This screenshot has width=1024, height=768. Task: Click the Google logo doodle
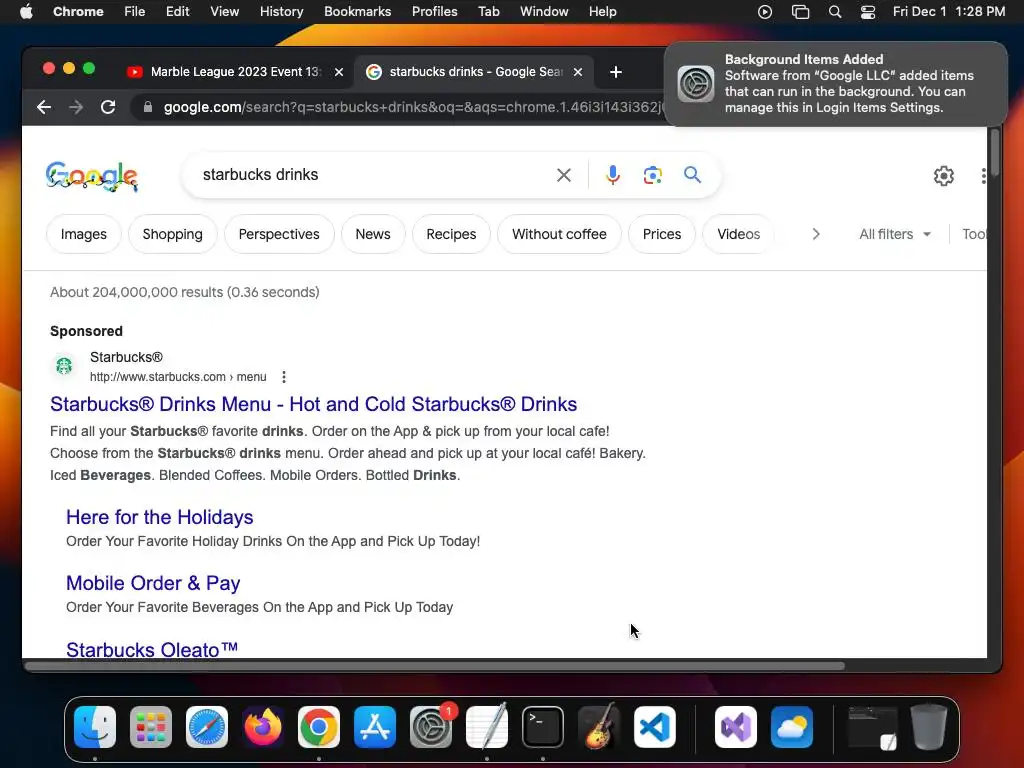point(91,176)
